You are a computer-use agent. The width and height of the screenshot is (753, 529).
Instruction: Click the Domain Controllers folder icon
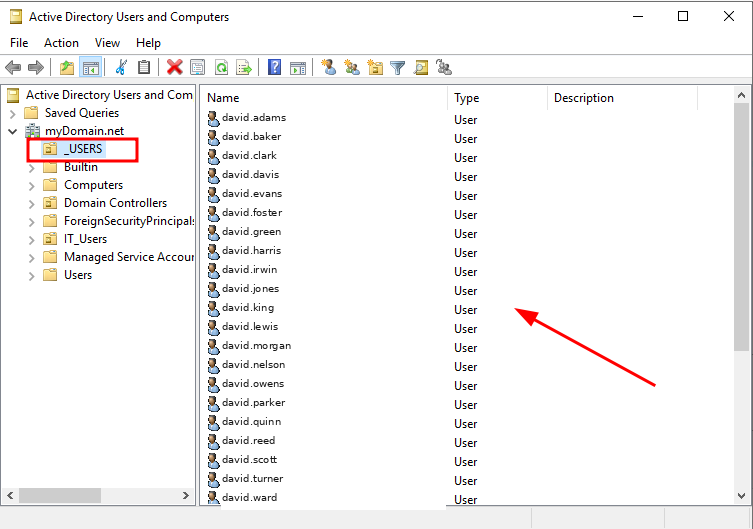point(50,203)
